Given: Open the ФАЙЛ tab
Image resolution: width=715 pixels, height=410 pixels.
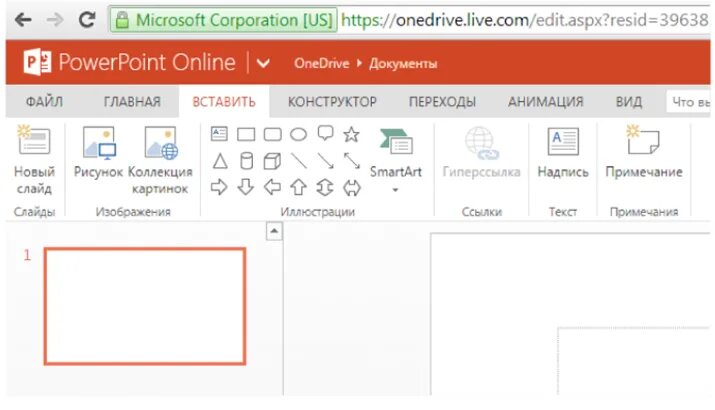Looking at the screenshot, I should pyautogui.click(x=44, y=101).
